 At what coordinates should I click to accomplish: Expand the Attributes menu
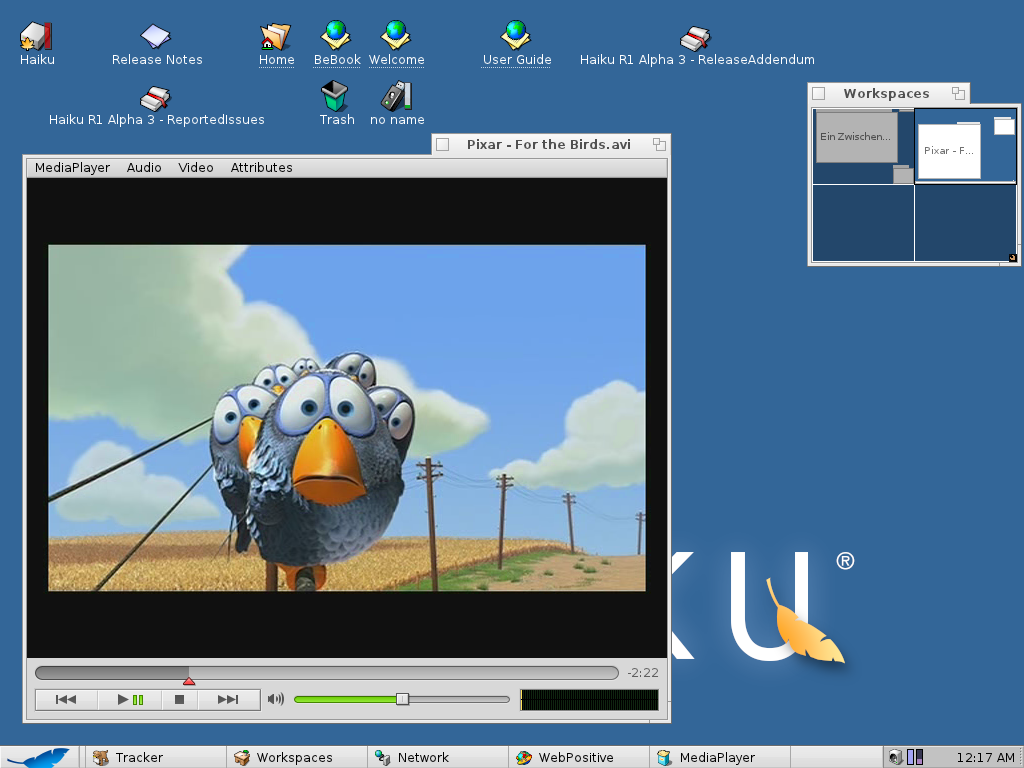(261, 168)
